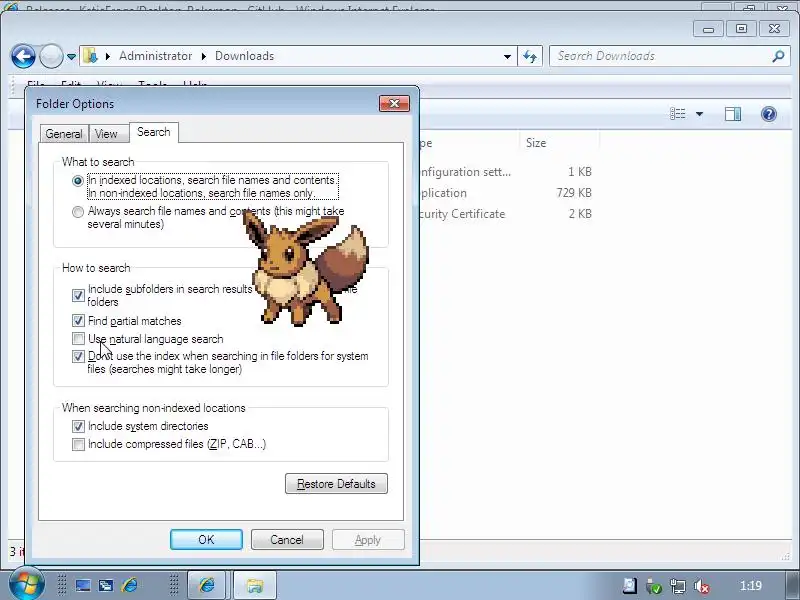Minimize the Downloads Explorer window
The width and height of the screenshot is (800, 600).
click(708, 29)
